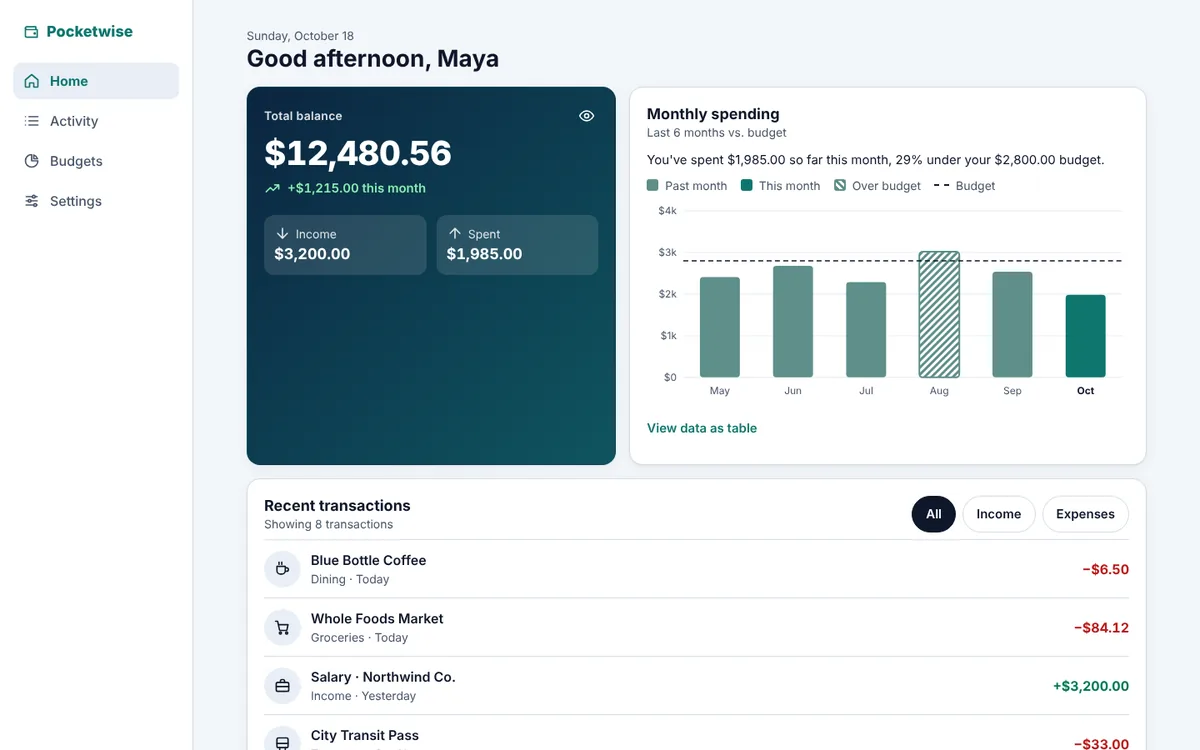Open View data as table link
Image resolution: width=1200 pixels, height=750 pixels.
(x=702, y=428)
